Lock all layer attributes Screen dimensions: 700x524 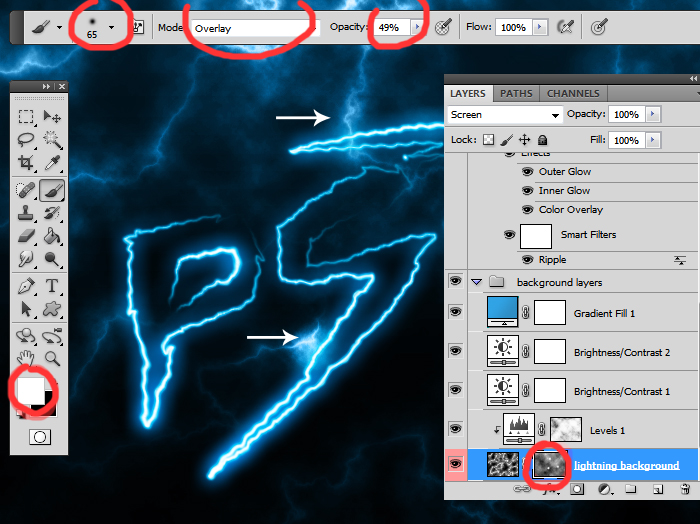click(x=542, y=140)
